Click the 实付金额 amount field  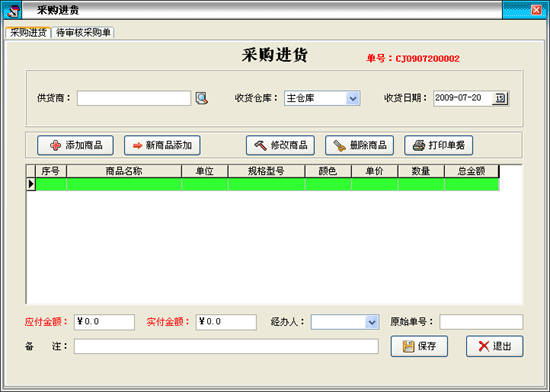[x=226, y=322]
